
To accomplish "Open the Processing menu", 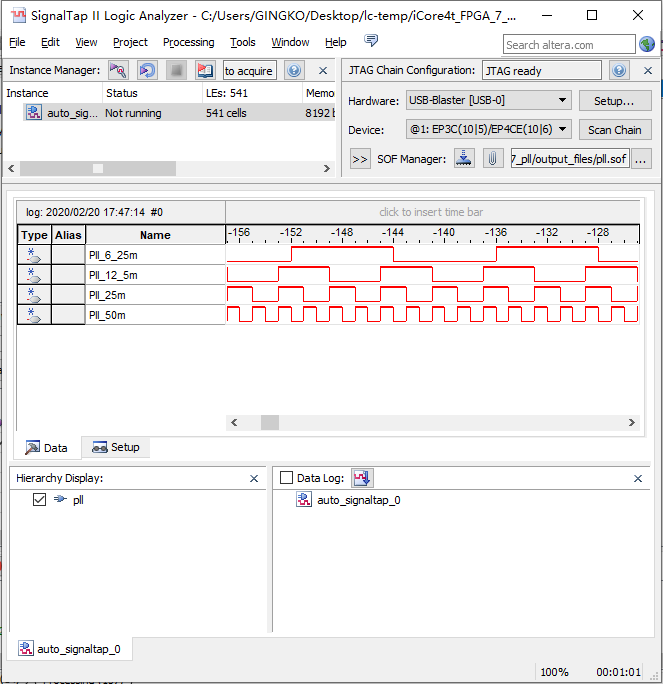I will 188,42.
